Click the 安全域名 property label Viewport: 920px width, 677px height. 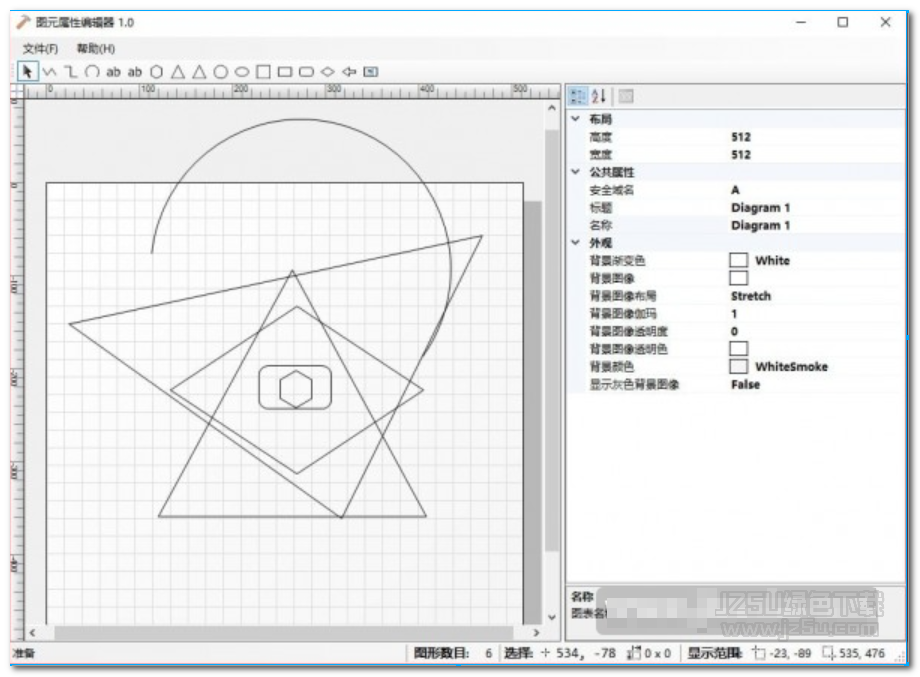click(x=611, y=189)
